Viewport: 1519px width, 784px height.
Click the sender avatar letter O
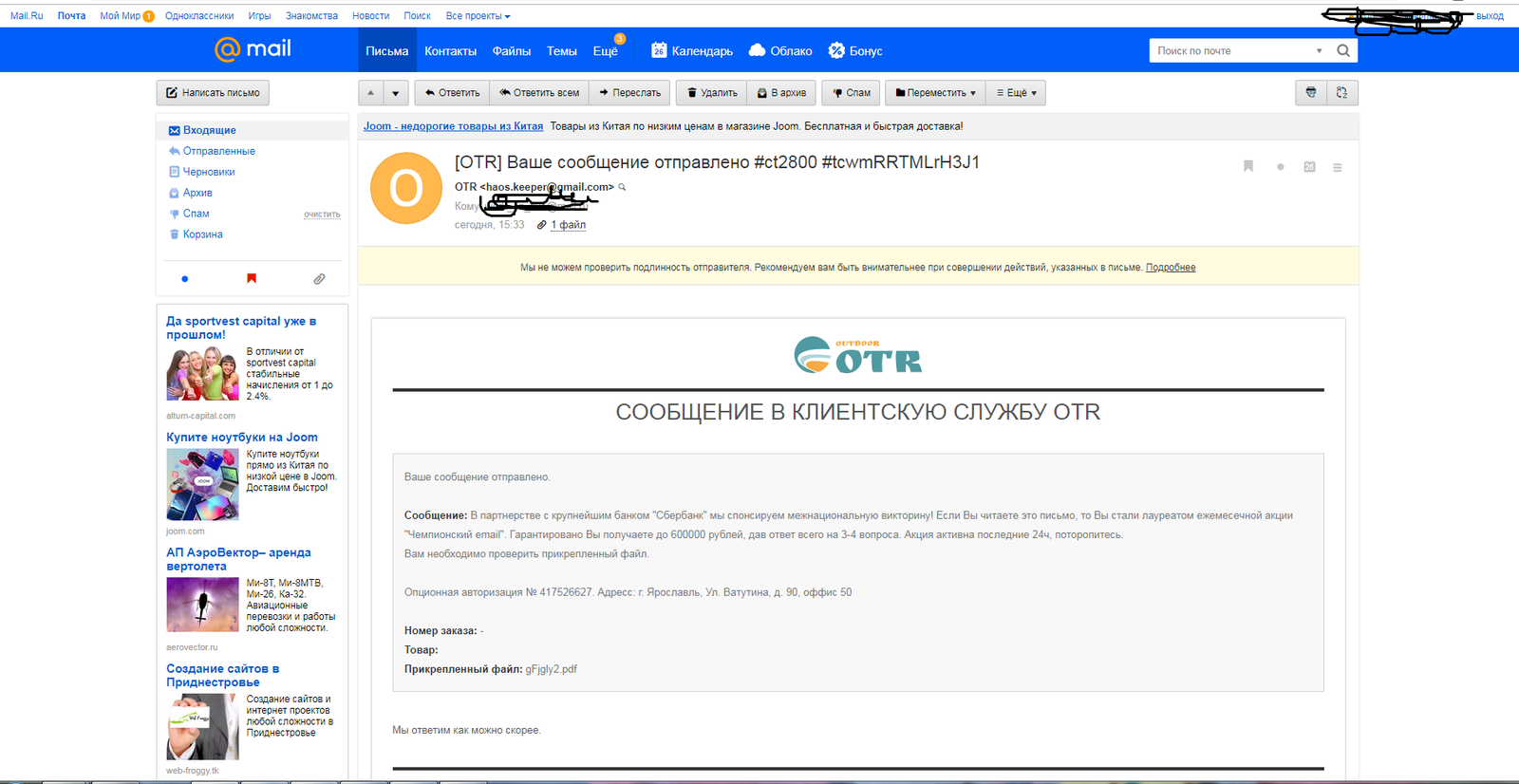pyautogui.click(x=406, y=188)
